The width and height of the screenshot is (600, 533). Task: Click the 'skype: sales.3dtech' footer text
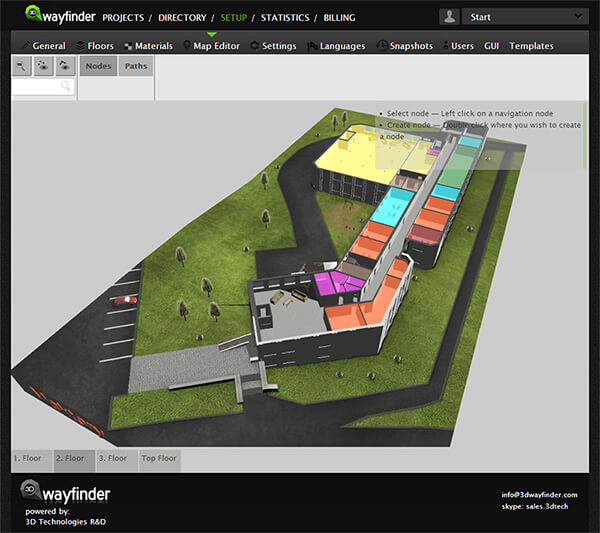[x=535, y=507]
